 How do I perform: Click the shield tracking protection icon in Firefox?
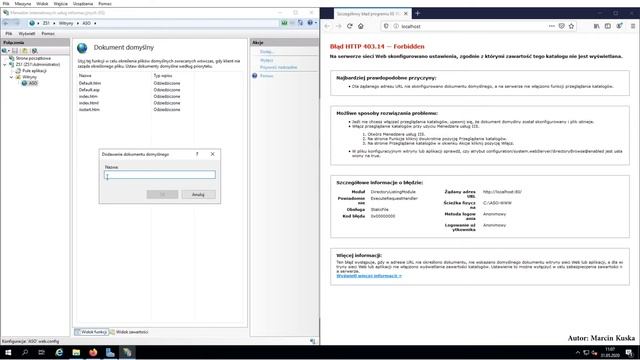[x=386, y=26]
